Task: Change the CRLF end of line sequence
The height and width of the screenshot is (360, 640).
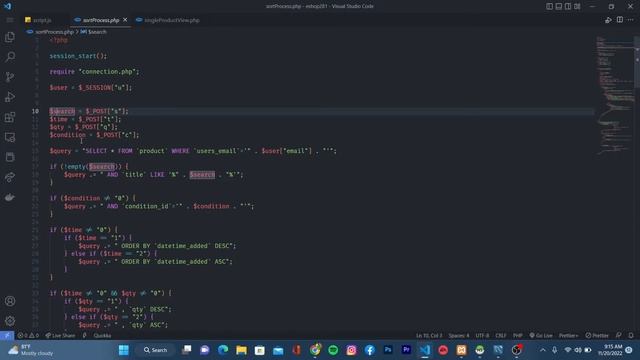Action: click(x=501, y=336)
